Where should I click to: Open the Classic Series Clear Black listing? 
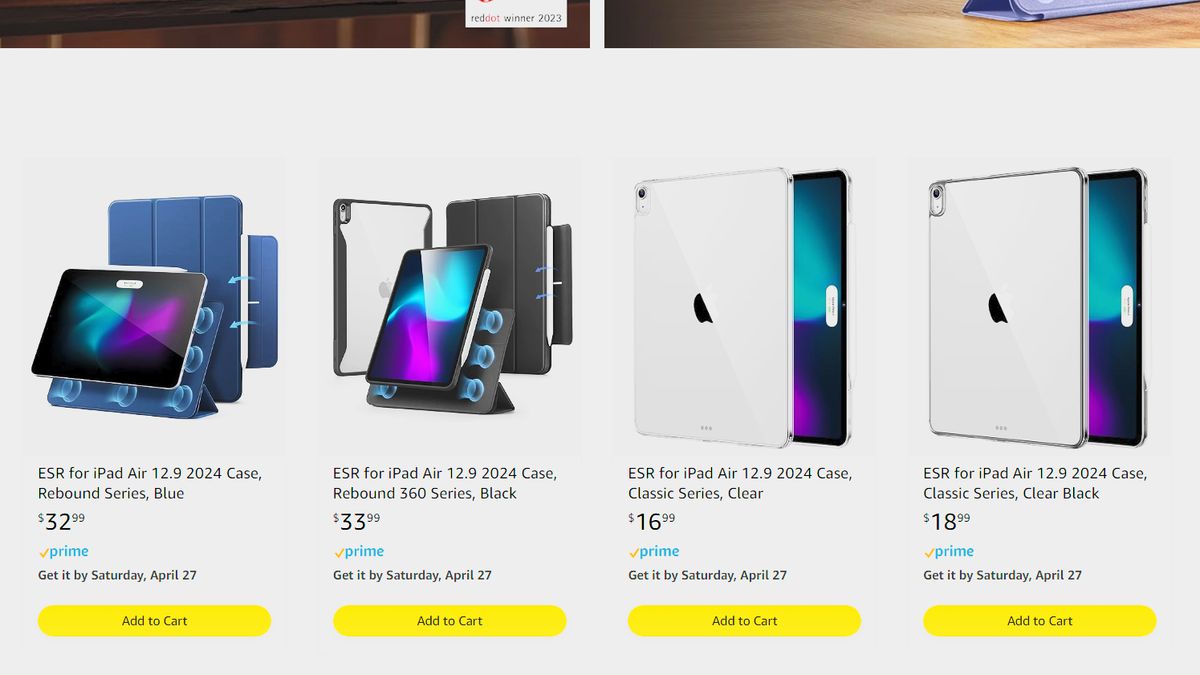pyautogui.click(x=1034, y=483)
